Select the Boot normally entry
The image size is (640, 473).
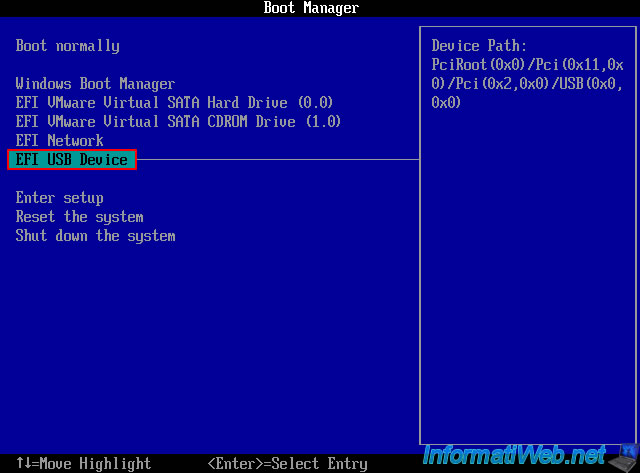coord(68,46)
